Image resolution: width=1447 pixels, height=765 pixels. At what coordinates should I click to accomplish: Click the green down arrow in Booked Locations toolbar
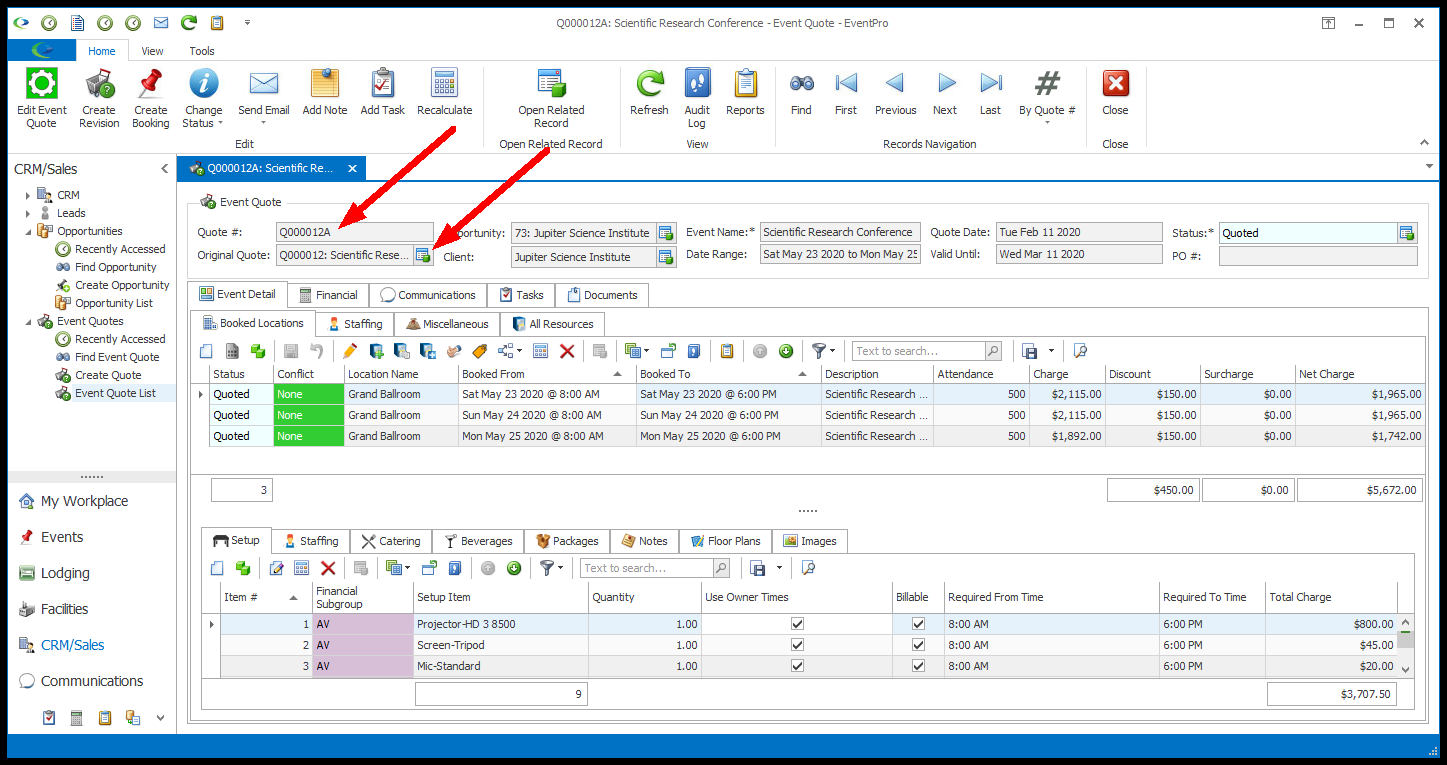pyautogui.click(x=786, y=351)
